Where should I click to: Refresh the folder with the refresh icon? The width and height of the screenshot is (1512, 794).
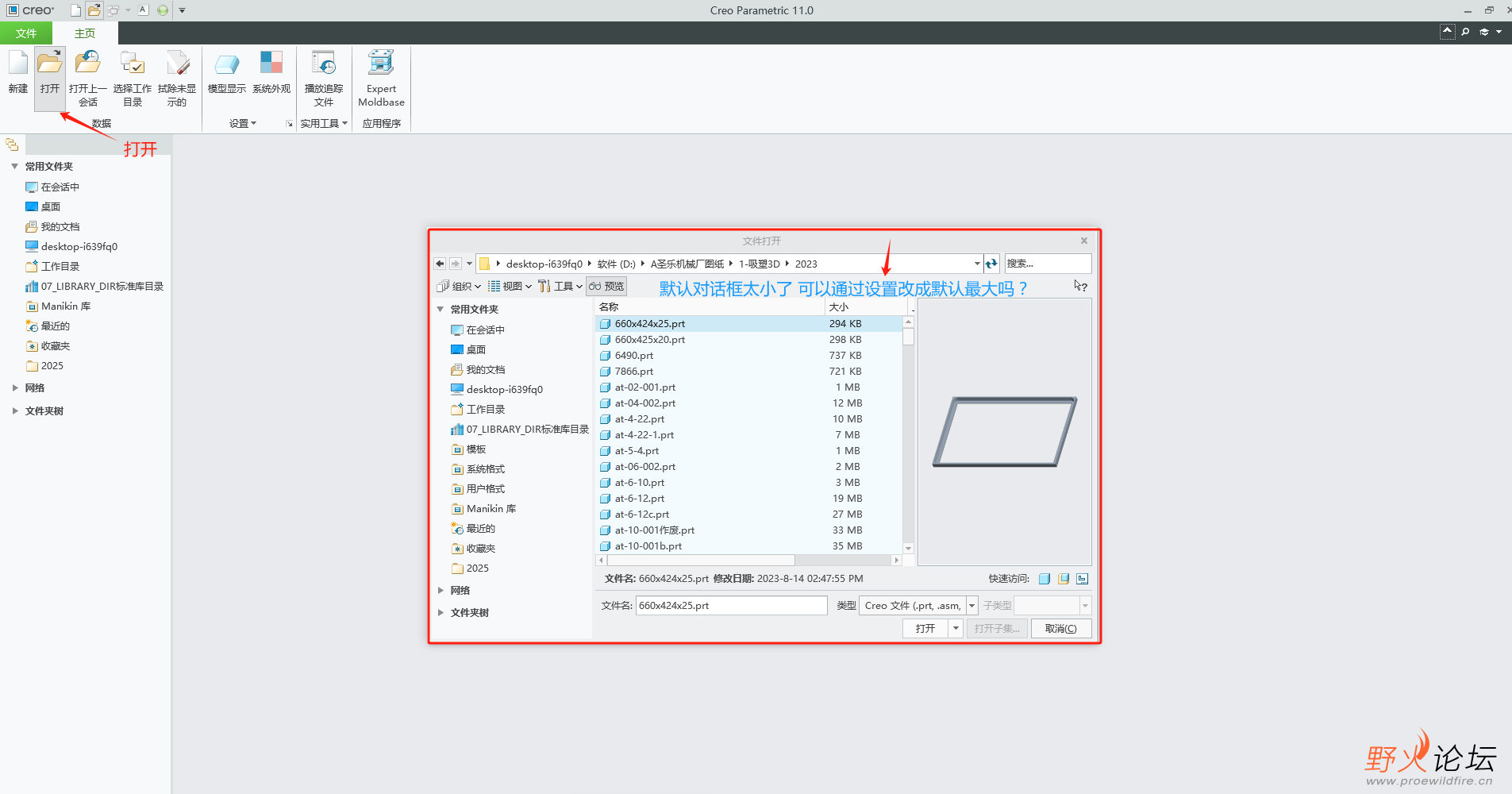991,264
